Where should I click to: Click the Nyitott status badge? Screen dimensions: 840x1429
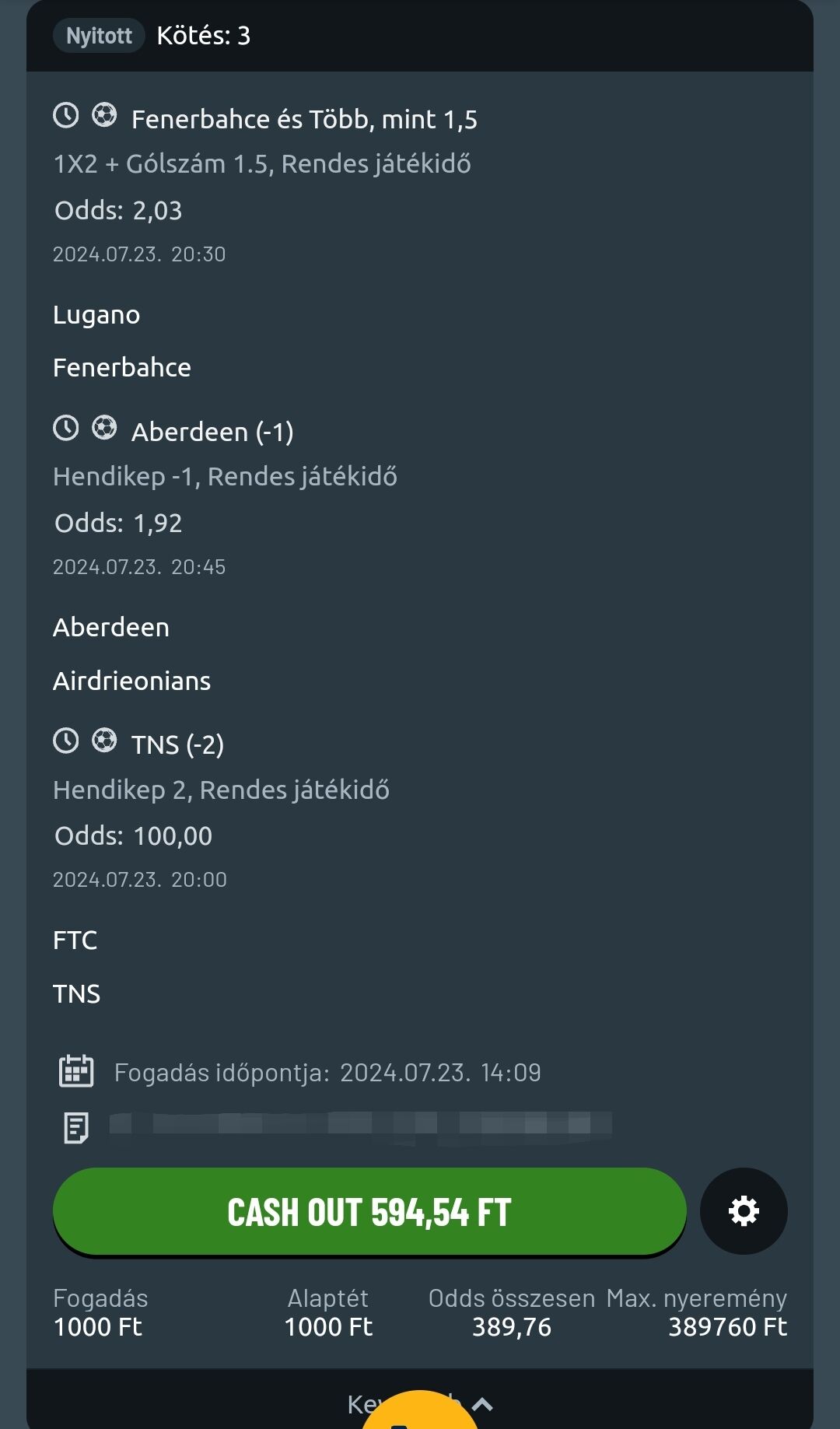coord(99,36)
